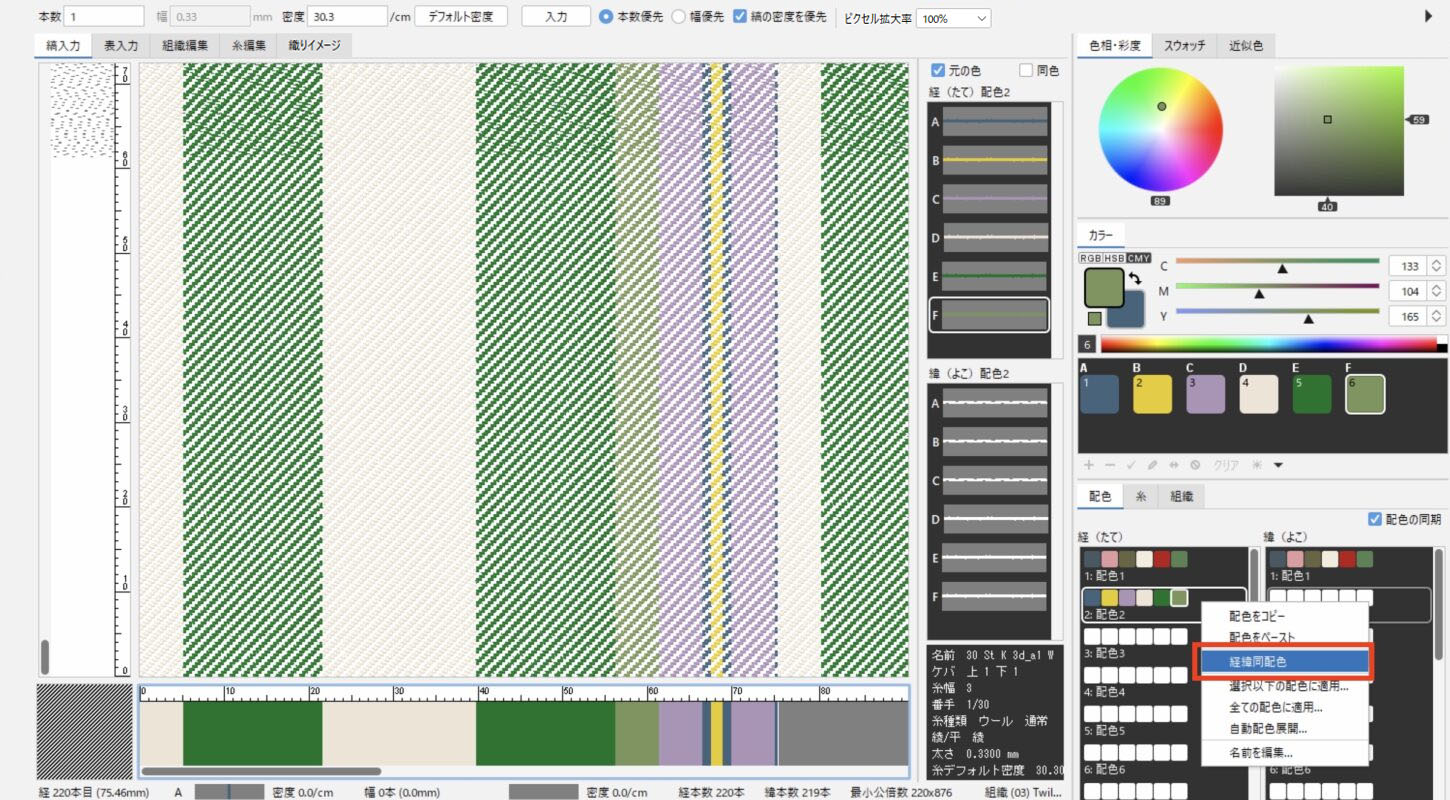Click the plus icon to add palette color
Screen dimensions: 1450x800
click(x=1089, y=465)
